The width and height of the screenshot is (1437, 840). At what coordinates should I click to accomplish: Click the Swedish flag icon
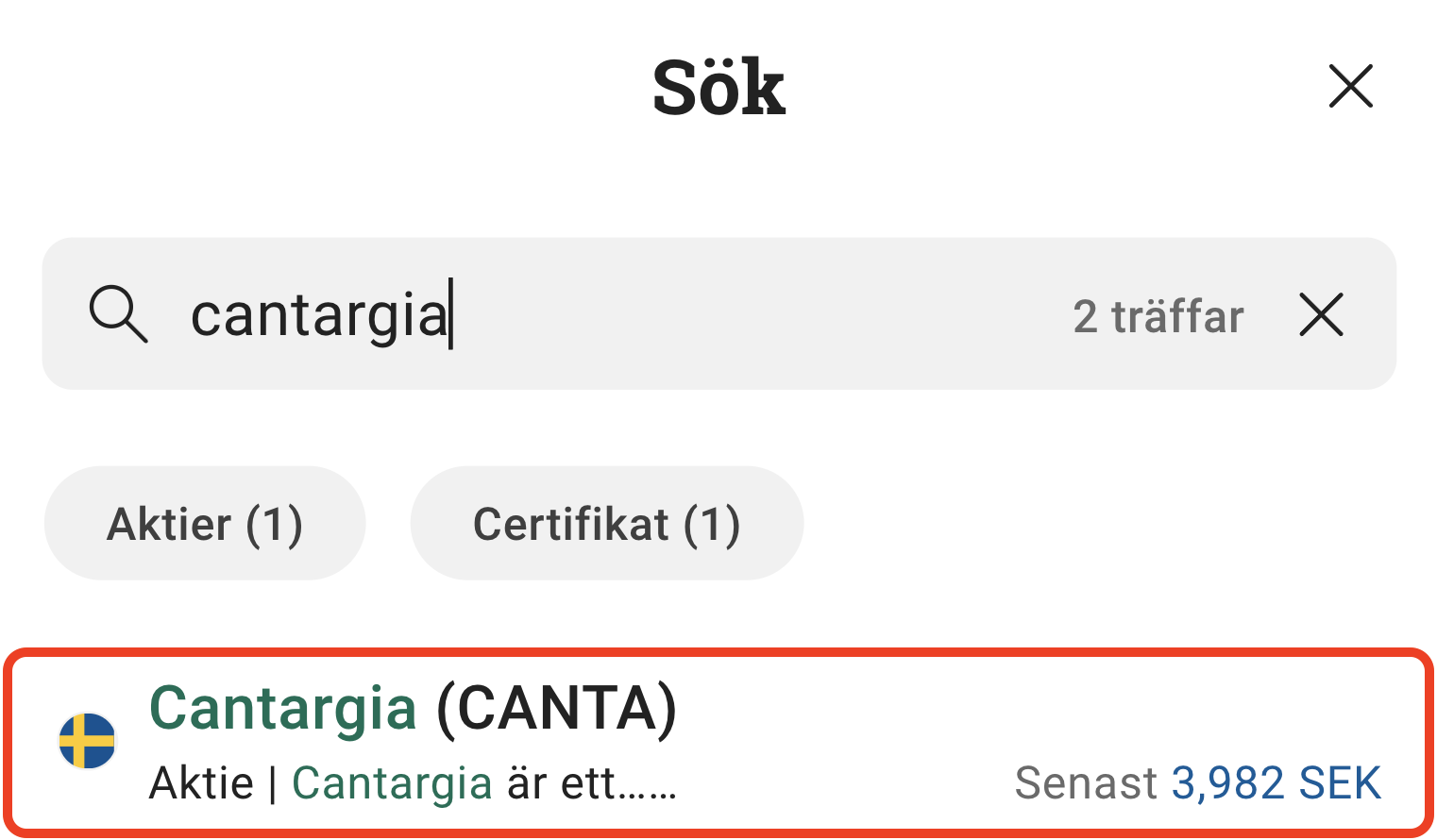tap(87, 741)
